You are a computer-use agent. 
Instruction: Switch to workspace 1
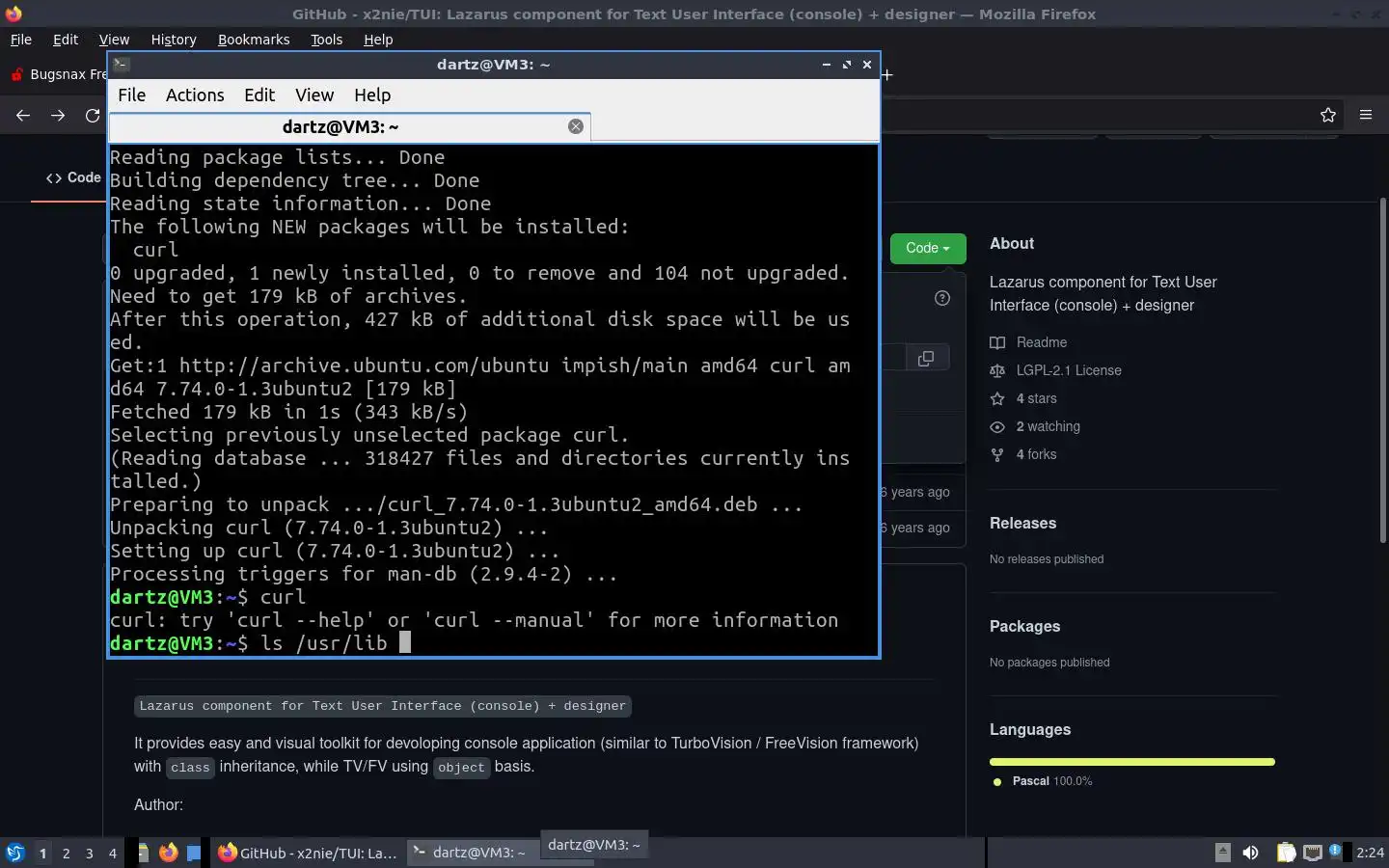click(x=42, y=853)
